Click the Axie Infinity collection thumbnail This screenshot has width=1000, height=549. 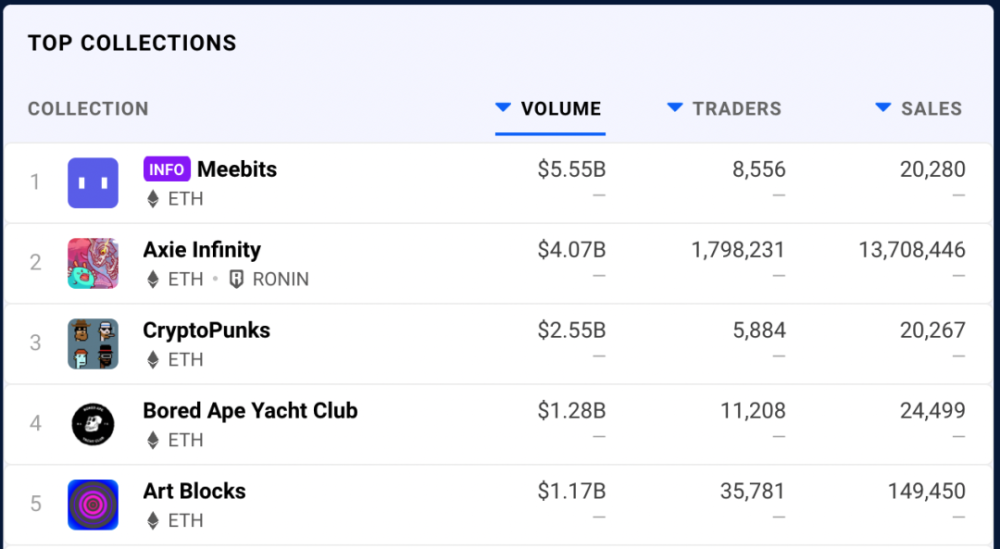[x=93, y=263]
